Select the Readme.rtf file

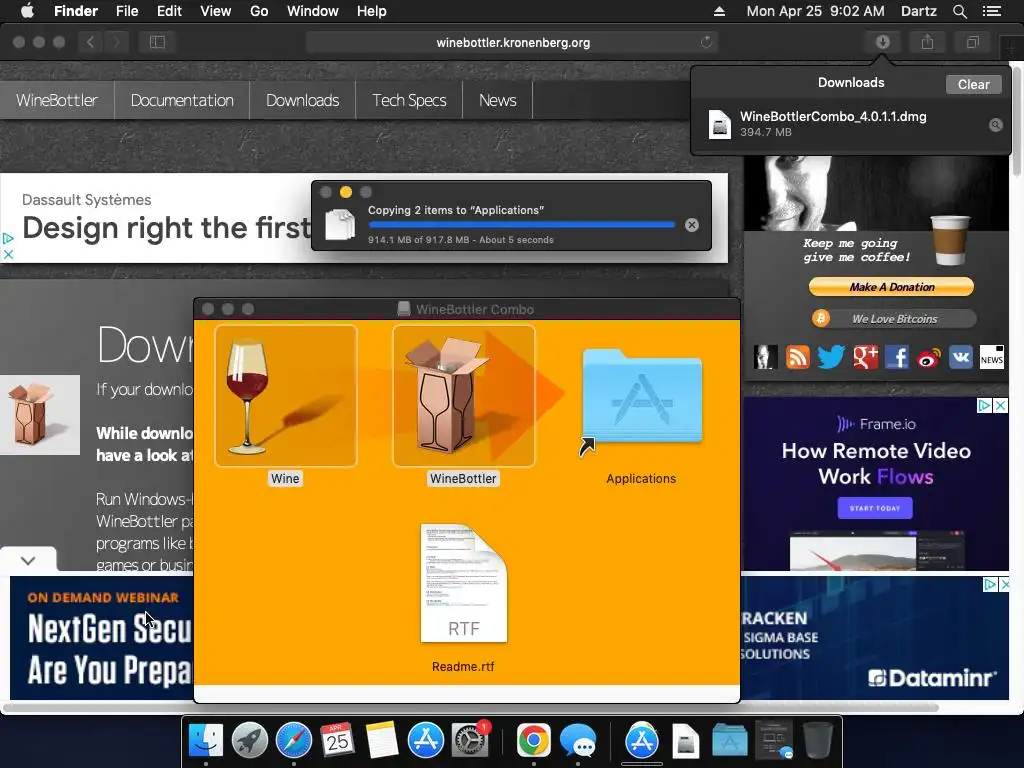coord(463,583)
